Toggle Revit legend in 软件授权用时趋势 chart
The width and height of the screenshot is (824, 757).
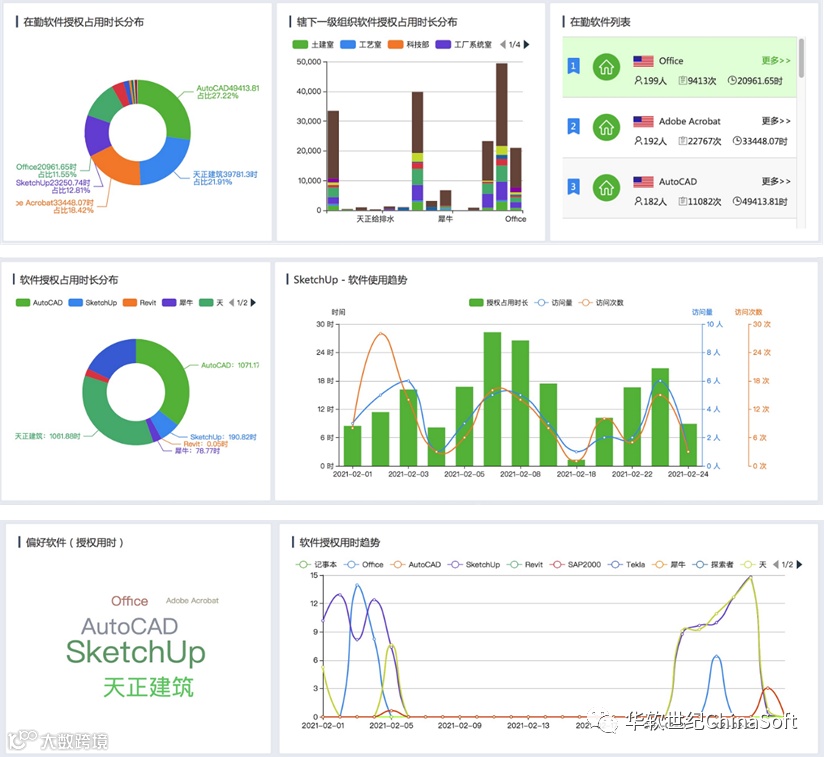click(x=524, y=565)
